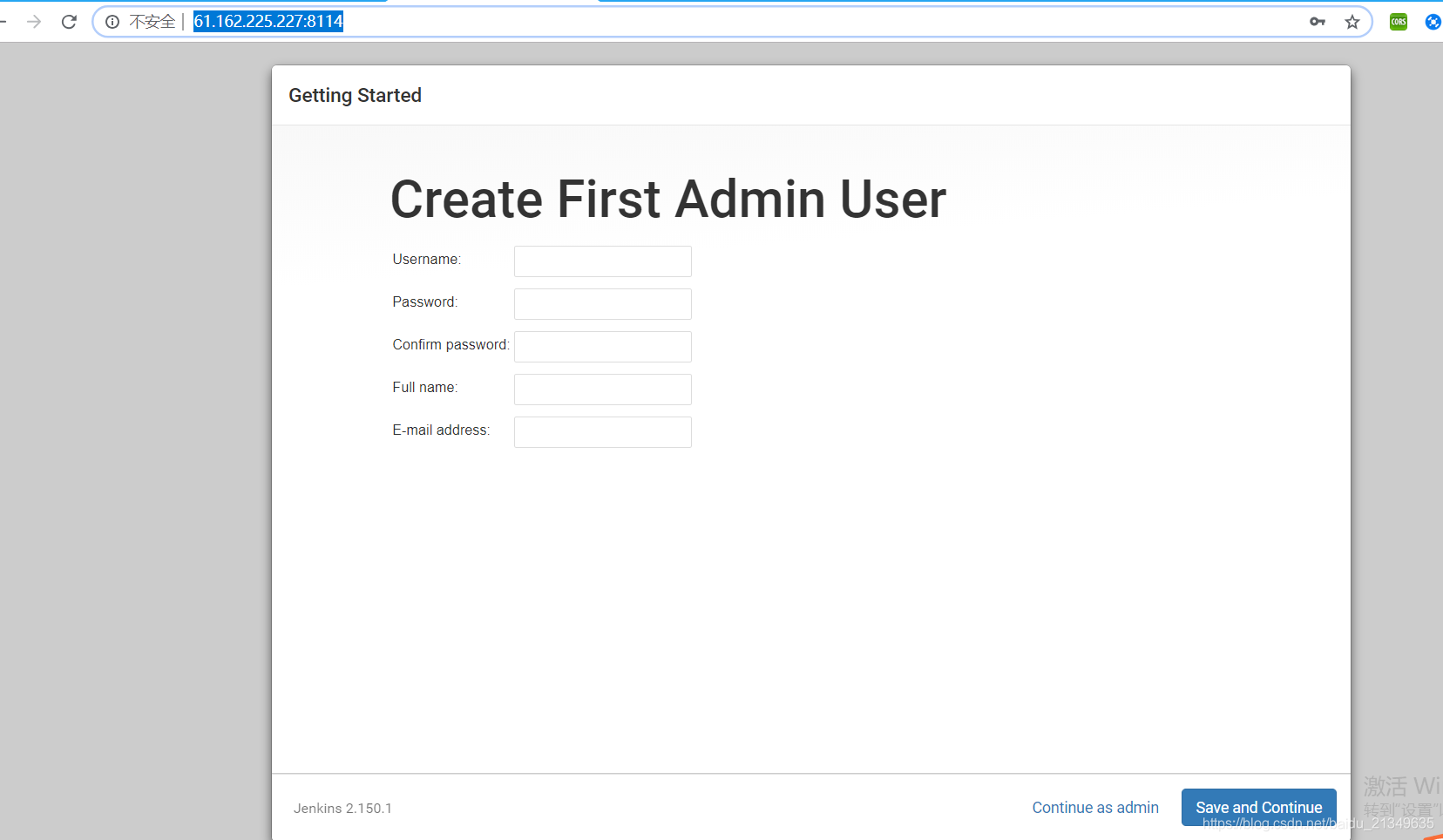Image resolution: width=1443 pixels, height=840 pixels.
Task: Focus the Password input field
Action: (603, 304)
